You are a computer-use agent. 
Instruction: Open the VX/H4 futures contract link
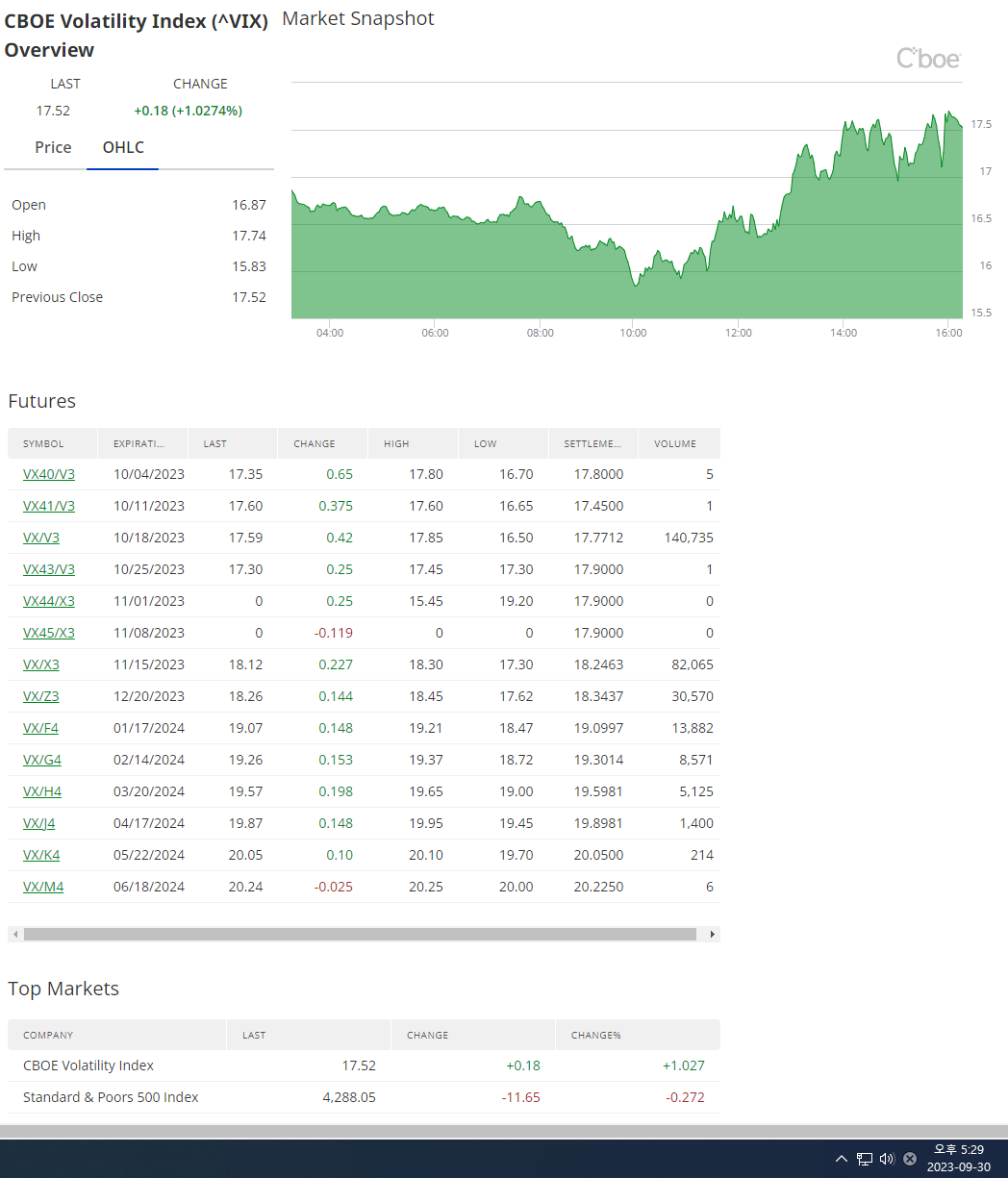(42, 791)
